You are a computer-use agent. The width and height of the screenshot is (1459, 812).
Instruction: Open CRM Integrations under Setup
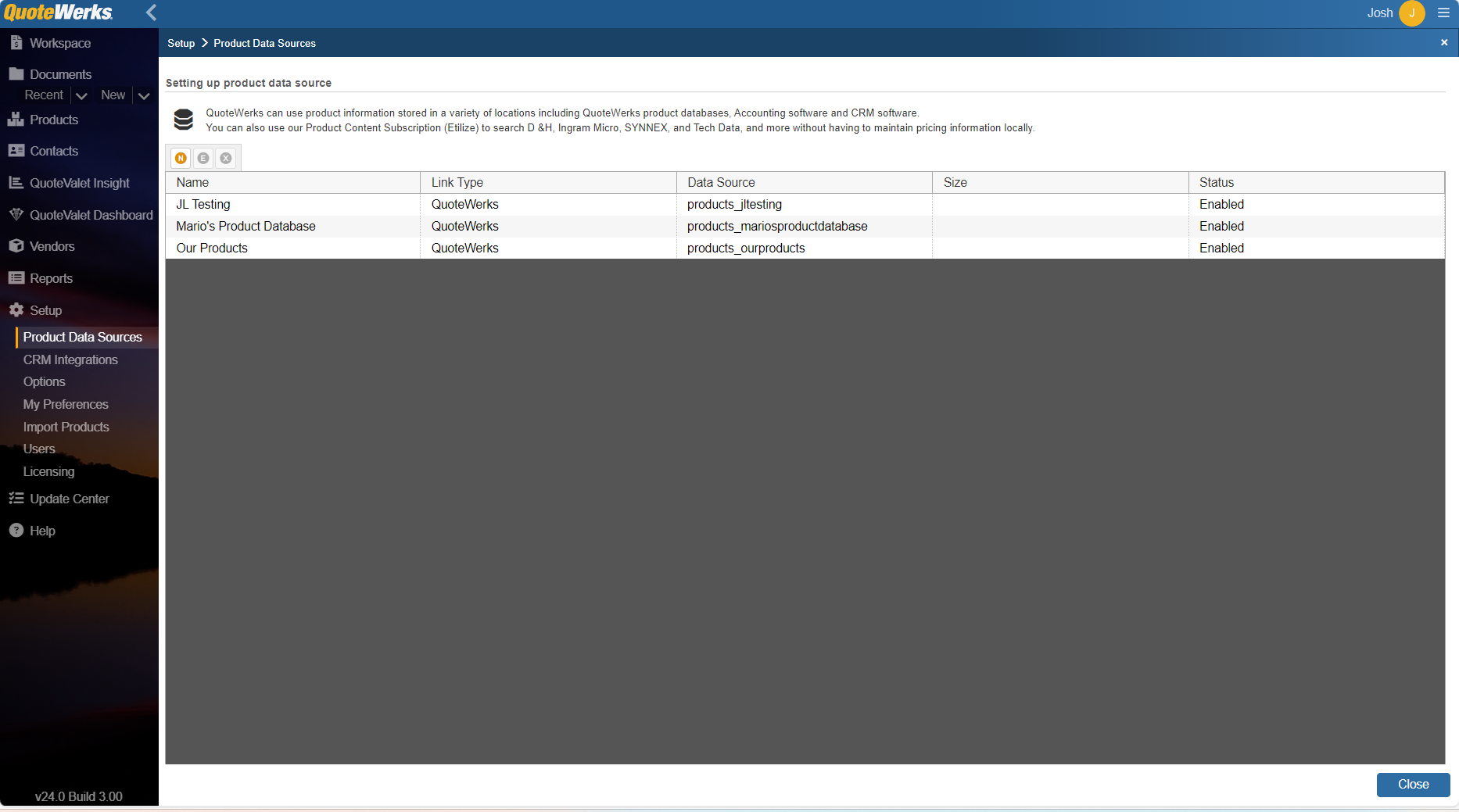(x=70, y=359)
